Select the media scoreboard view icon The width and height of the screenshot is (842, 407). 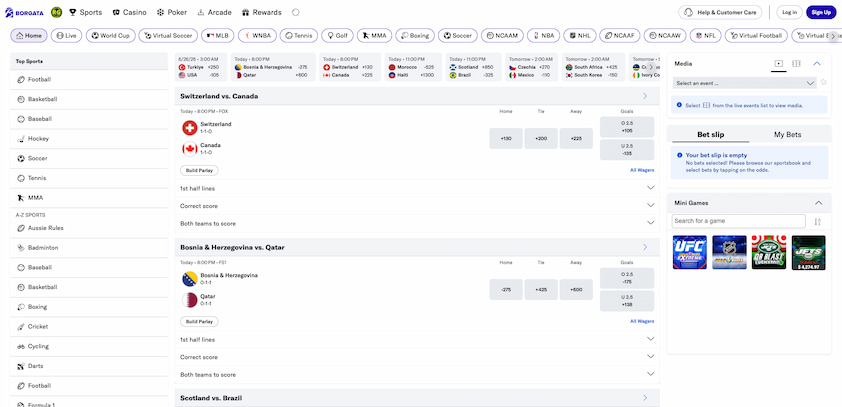point(796,63)
